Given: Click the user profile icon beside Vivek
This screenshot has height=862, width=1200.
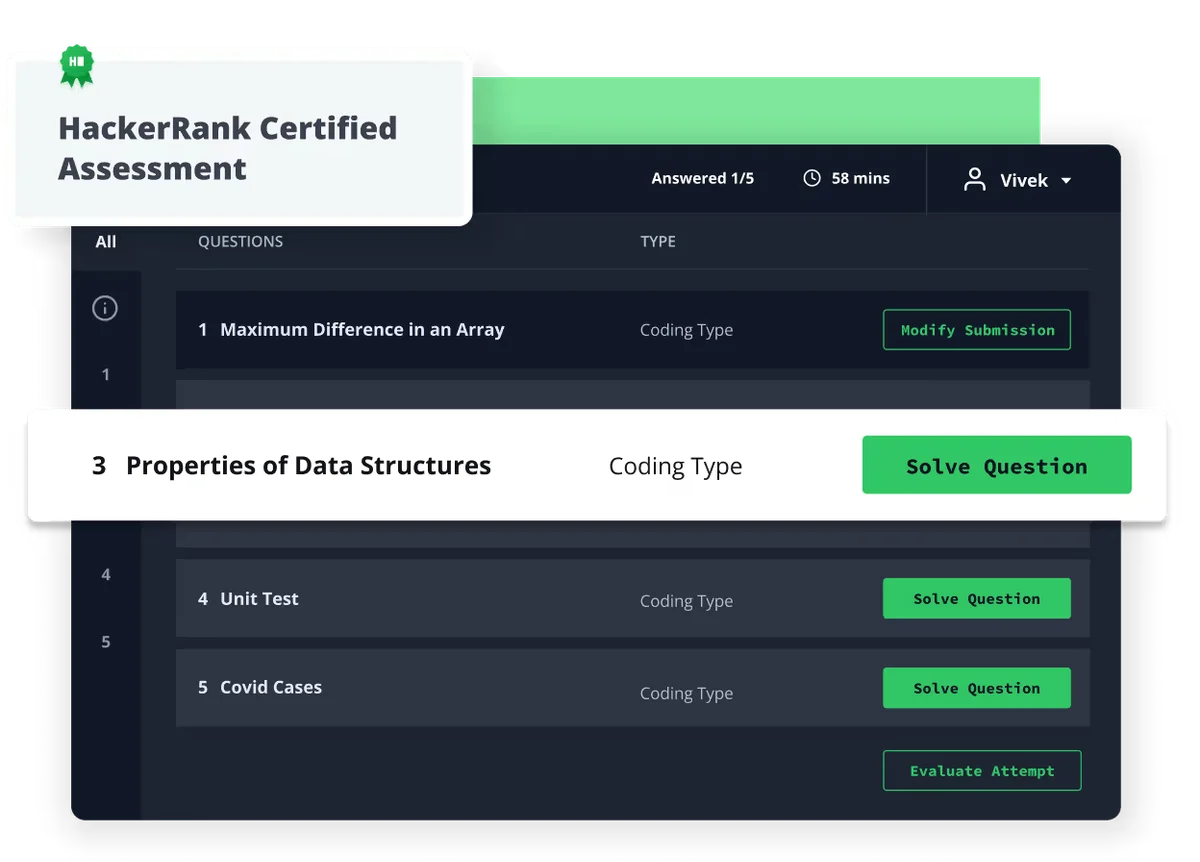Looking at the screenshot, I should [x=975, y=180].
